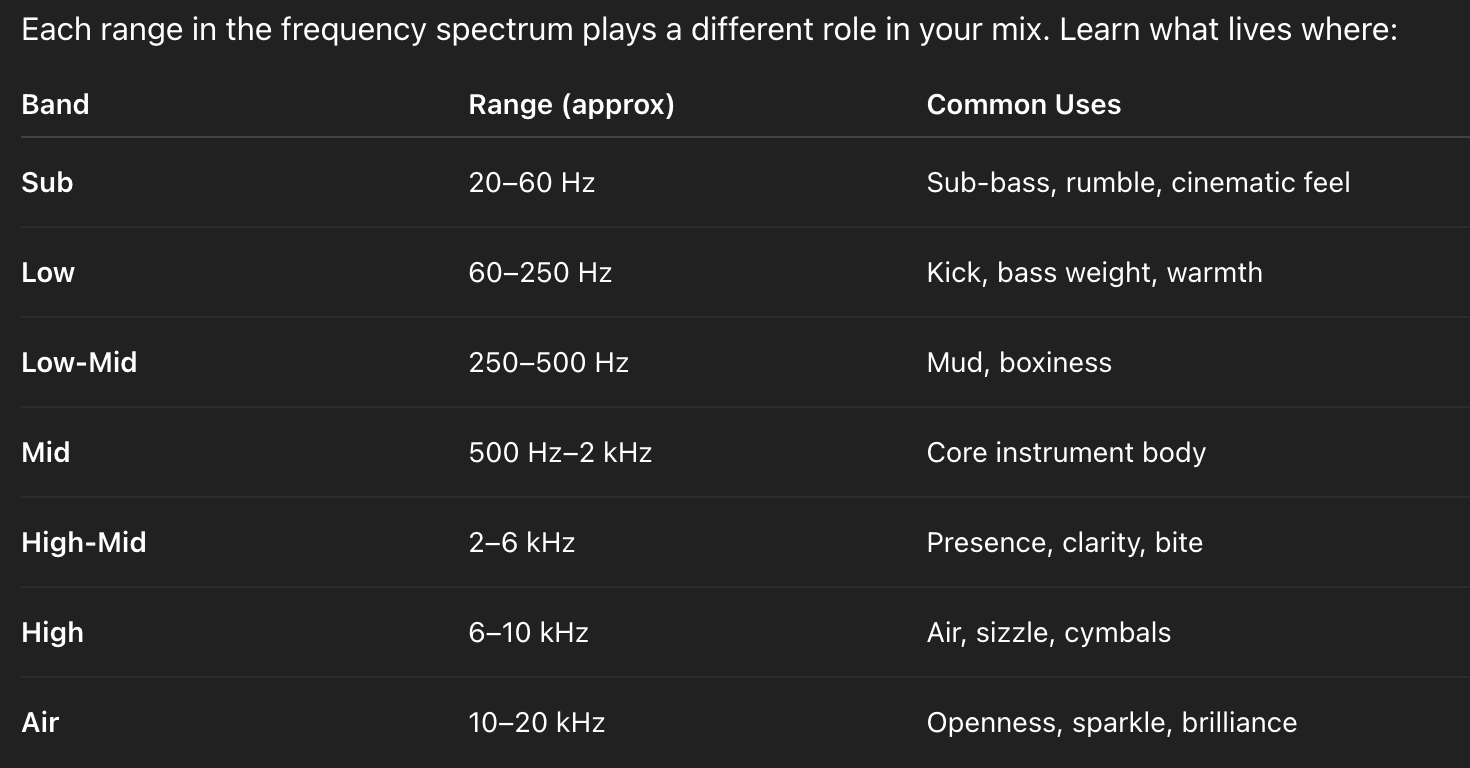Select the Low band row label
Image resolution: width=1470 pixels, height=768 pixels.
tap(48, 273)
